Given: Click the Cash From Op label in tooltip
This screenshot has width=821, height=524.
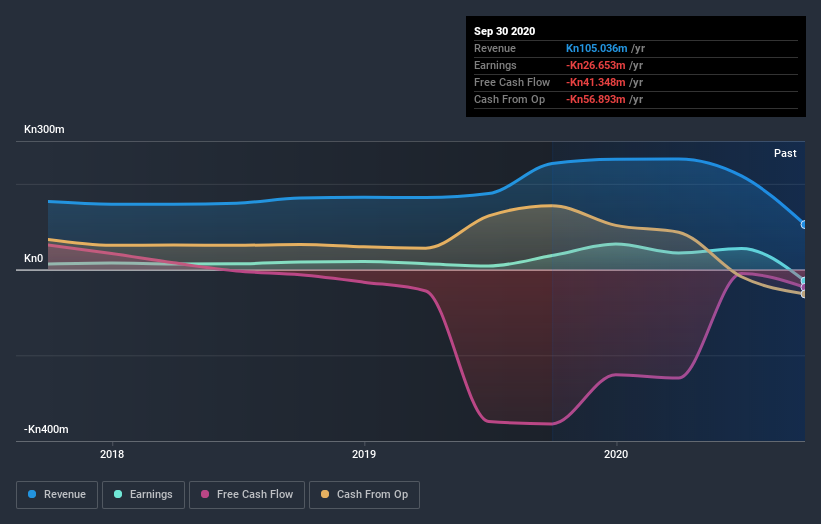Looking at the screenshot, I should 509,99.
